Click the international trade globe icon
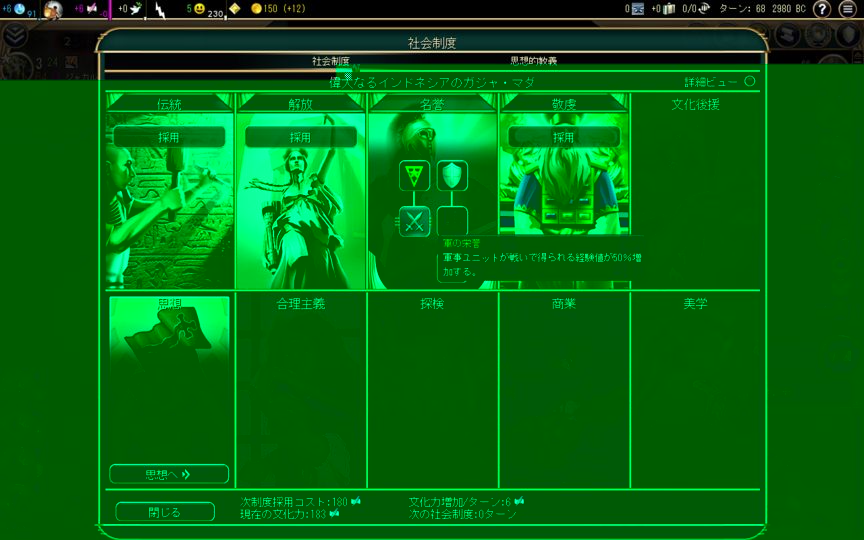Image resolution: width=864 pixels, height=540 pixels. point(705,8)
